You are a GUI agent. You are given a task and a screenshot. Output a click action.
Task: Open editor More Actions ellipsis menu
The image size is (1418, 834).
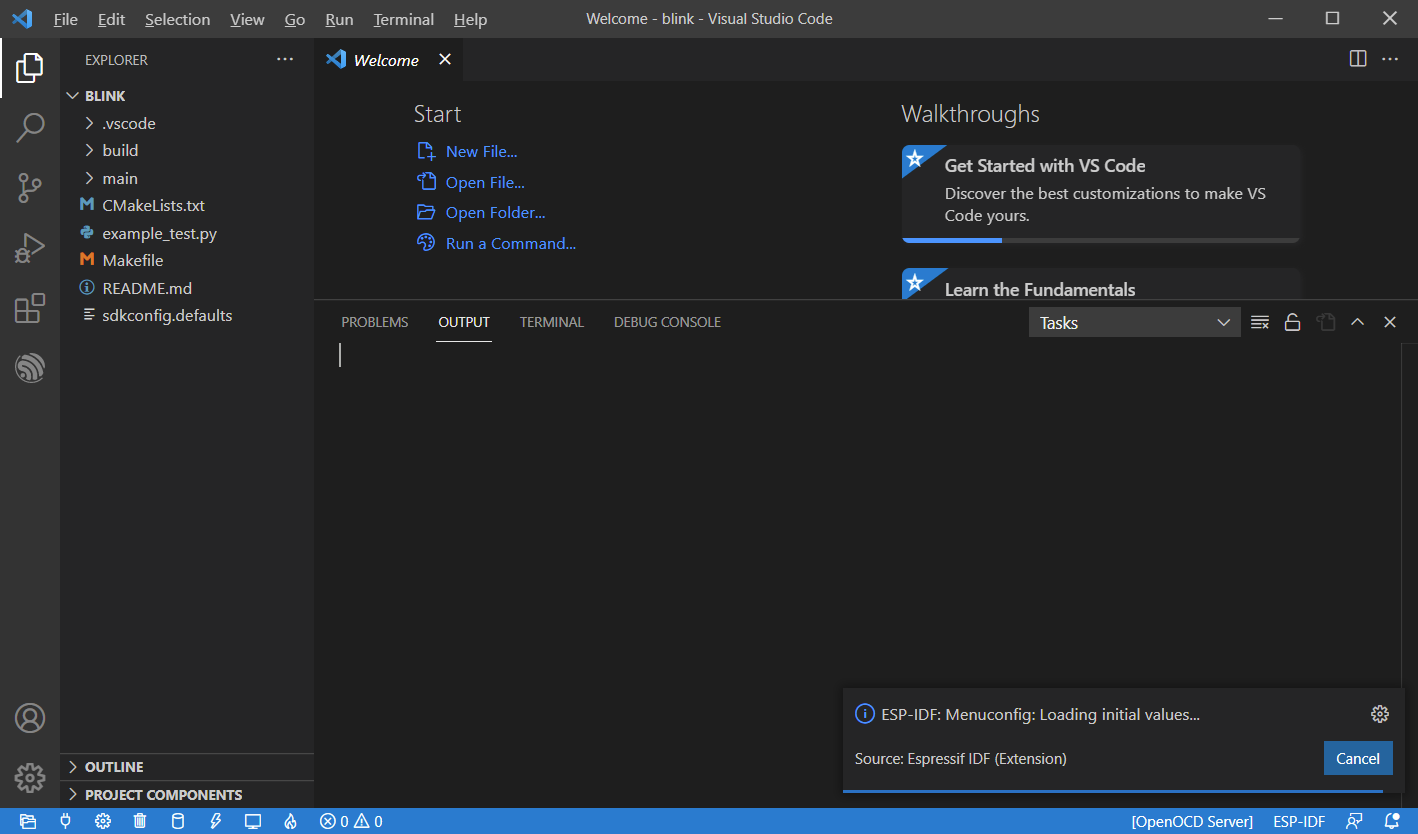pos(1390,59)
